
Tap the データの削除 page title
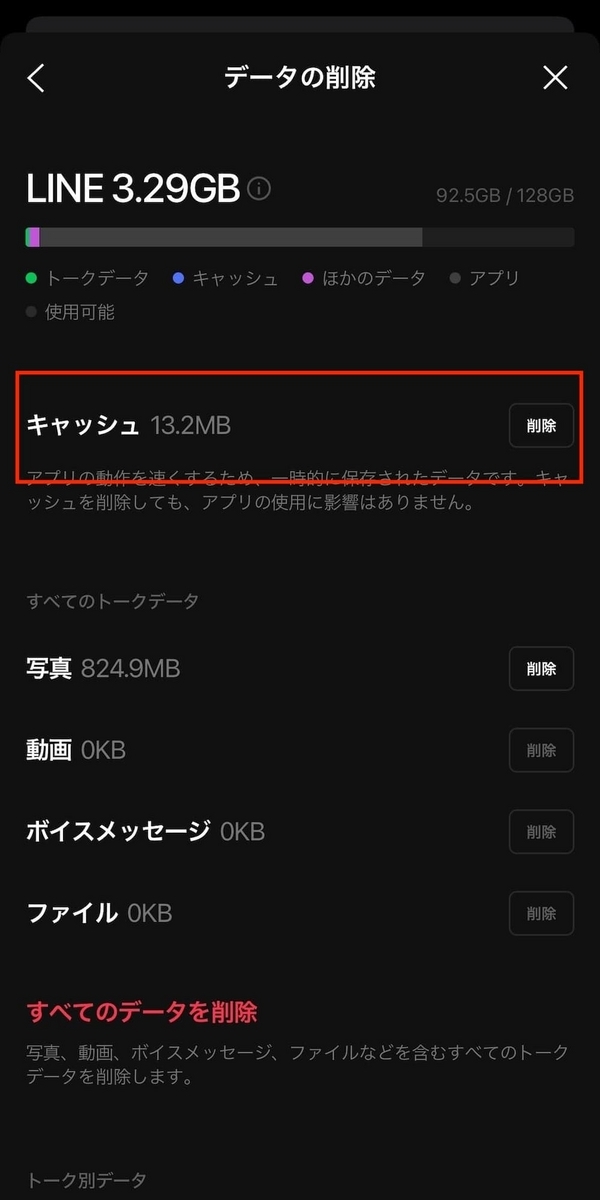(x=300, y=78)
